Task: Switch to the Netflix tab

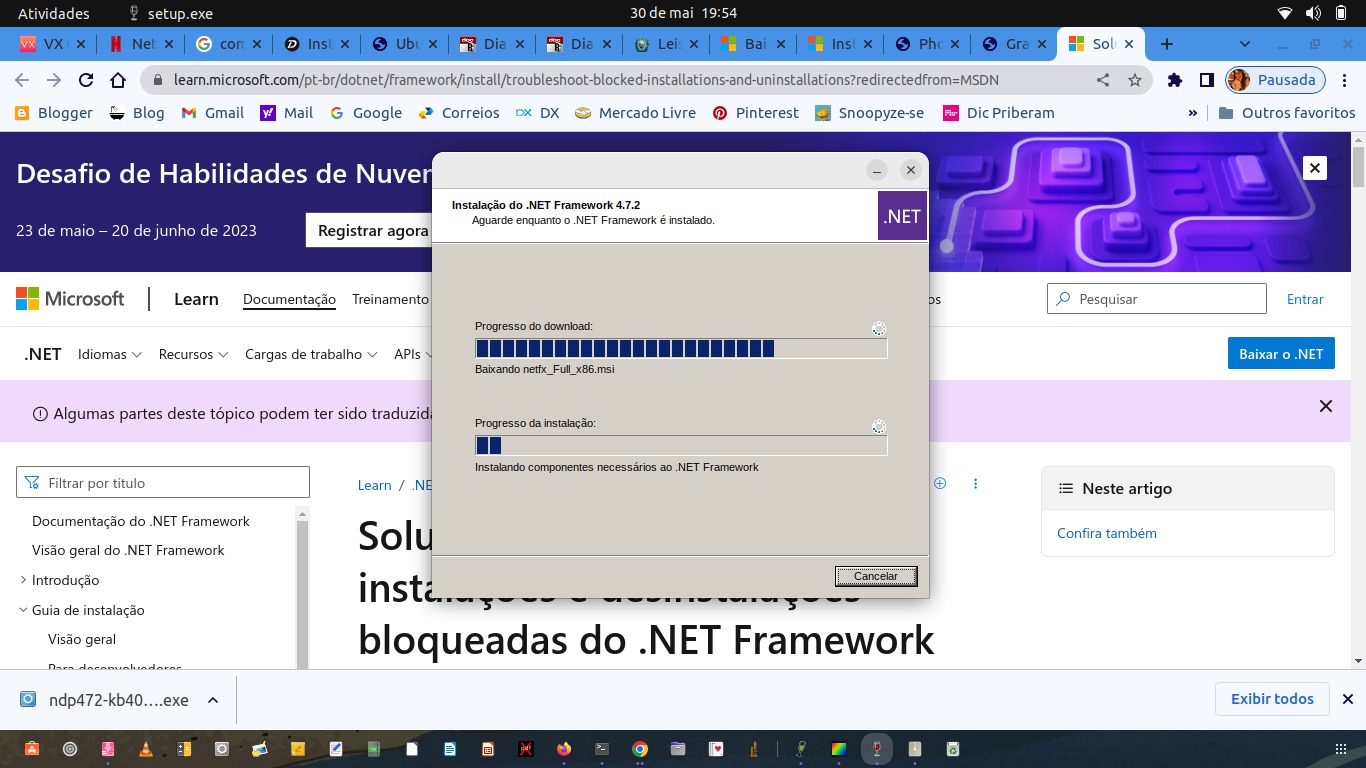Action: pos(141,44)
